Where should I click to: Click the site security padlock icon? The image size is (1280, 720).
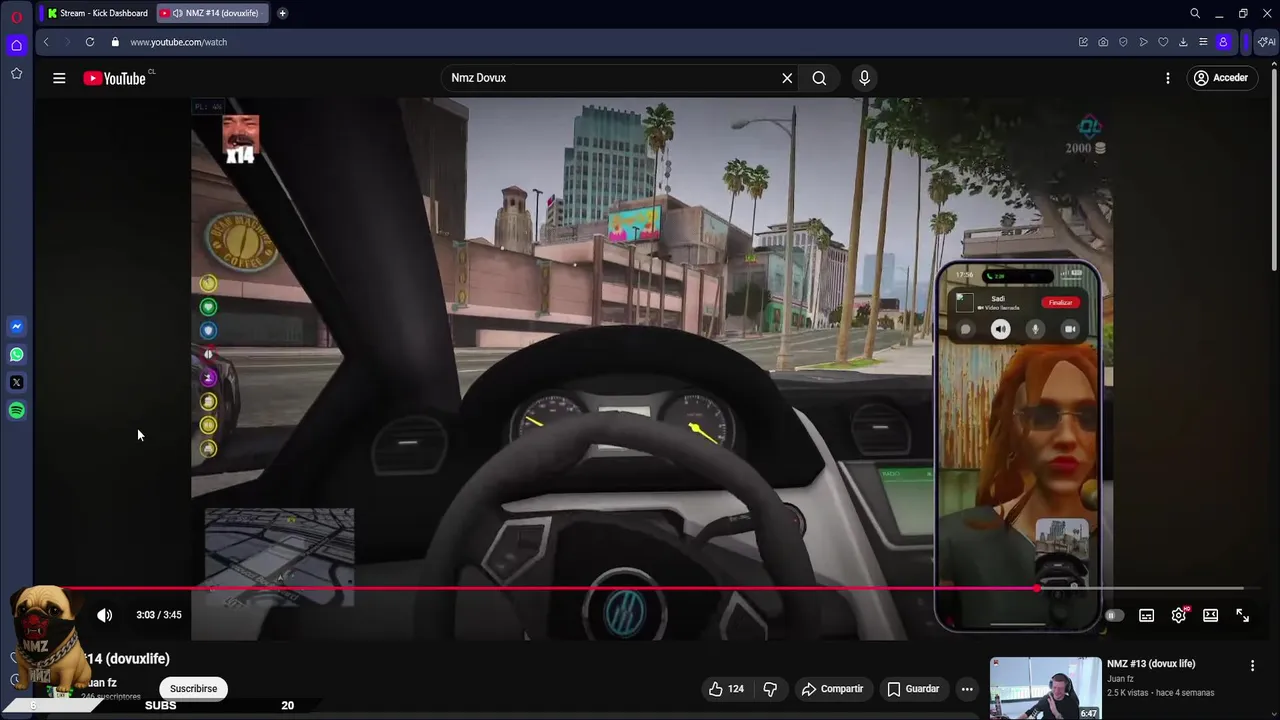click(115, 42)
